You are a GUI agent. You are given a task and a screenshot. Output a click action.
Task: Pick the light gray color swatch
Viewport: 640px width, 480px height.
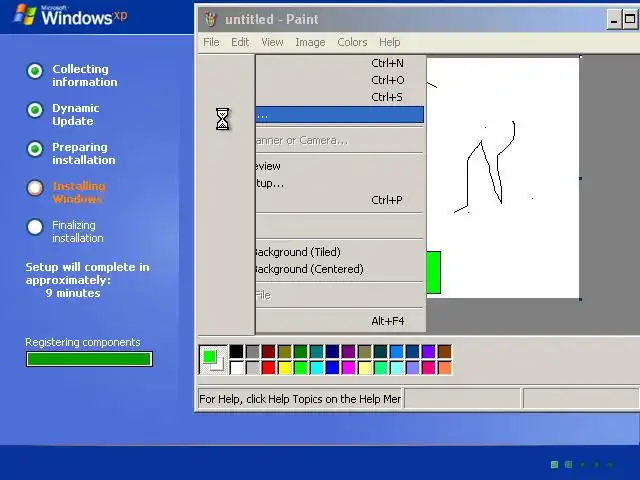[x=252, y=368]
